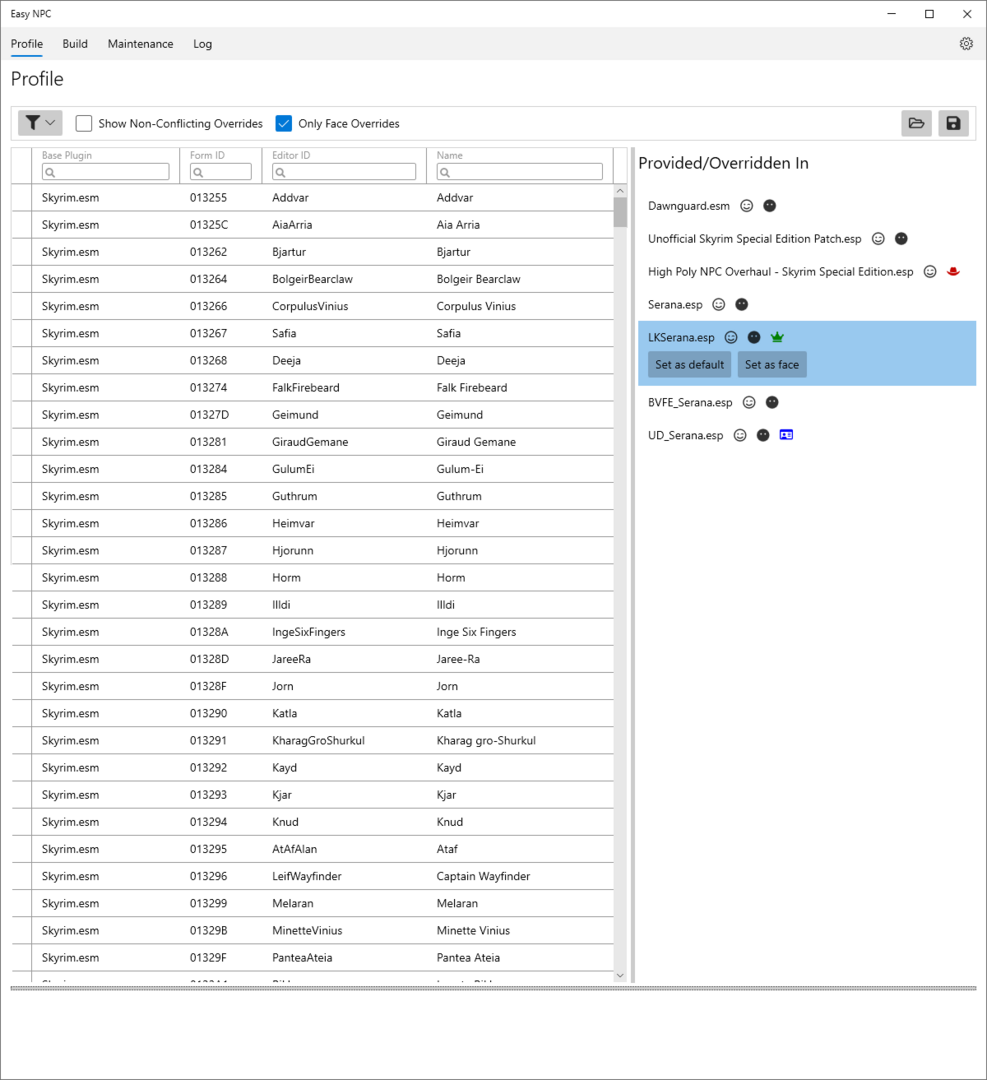Viewport: 987px width, 1080px height.
Task: Click scroll up arrow of NPC list
Action: tap(621, 191)
